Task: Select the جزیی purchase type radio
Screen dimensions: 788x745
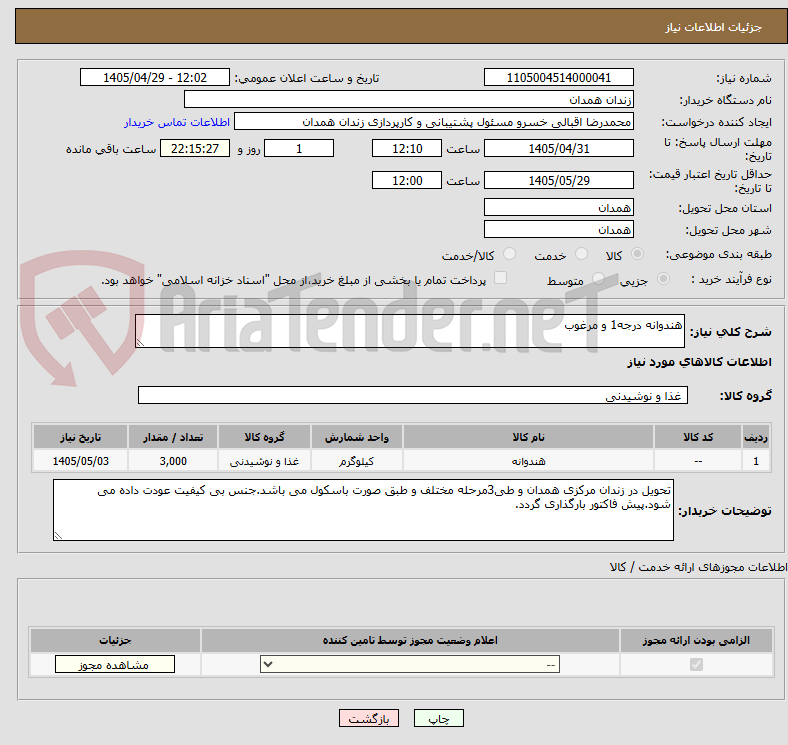Action: (x=663, y=278)
